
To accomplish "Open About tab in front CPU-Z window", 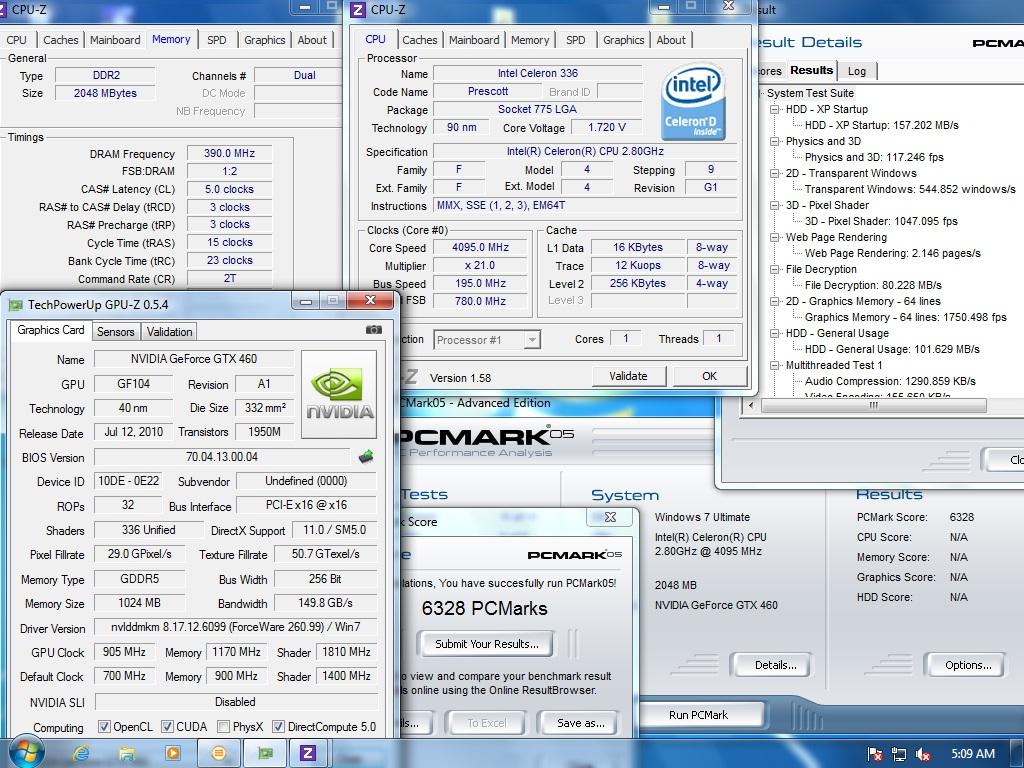I will coord(671,40).
